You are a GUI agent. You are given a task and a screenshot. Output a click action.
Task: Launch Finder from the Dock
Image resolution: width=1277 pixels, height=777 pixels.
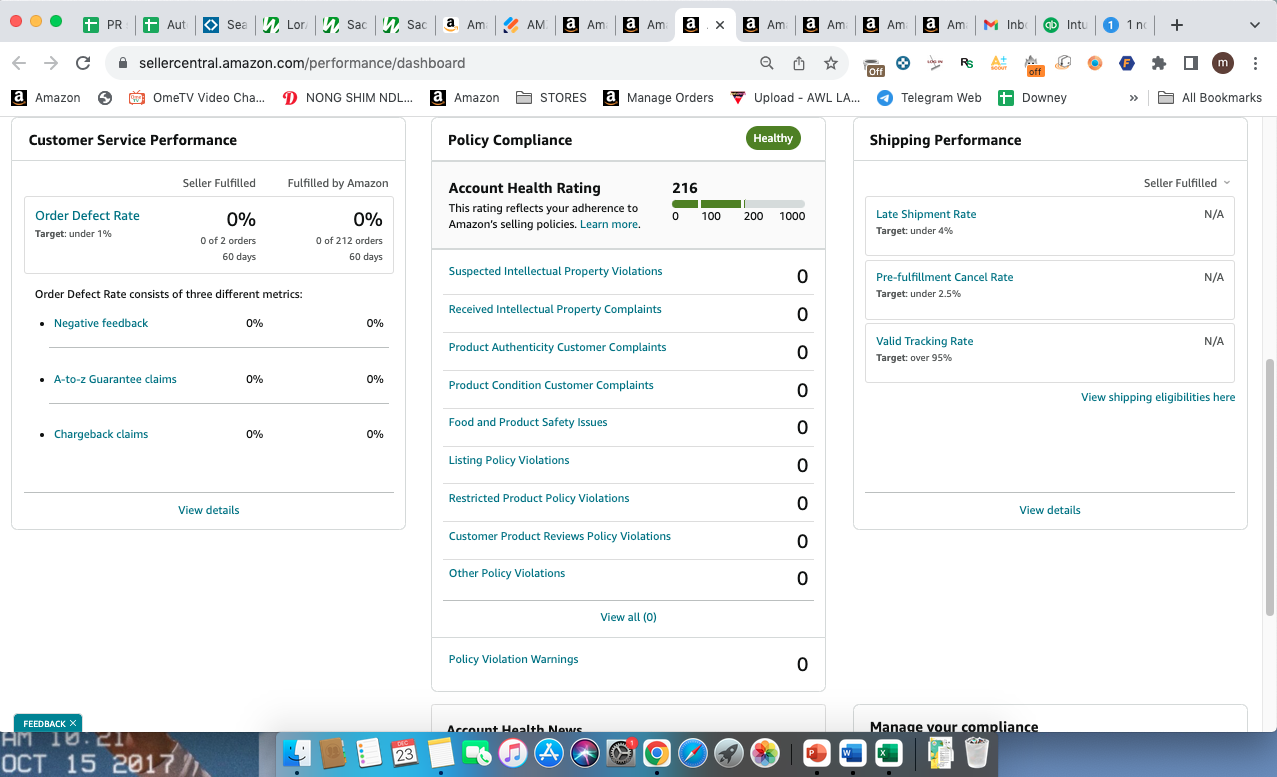pyautogui.click(x=296, y=753)
